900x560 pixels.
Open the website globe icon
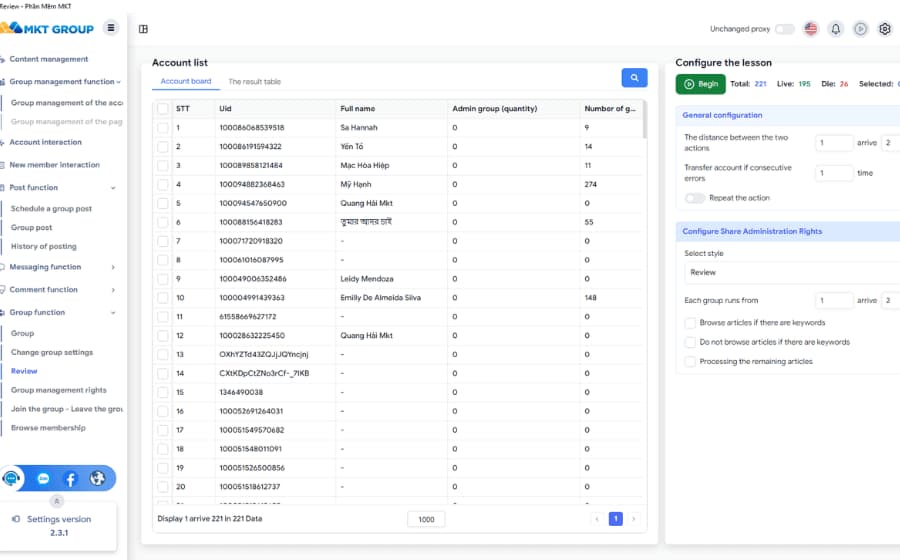pos(98,478)
